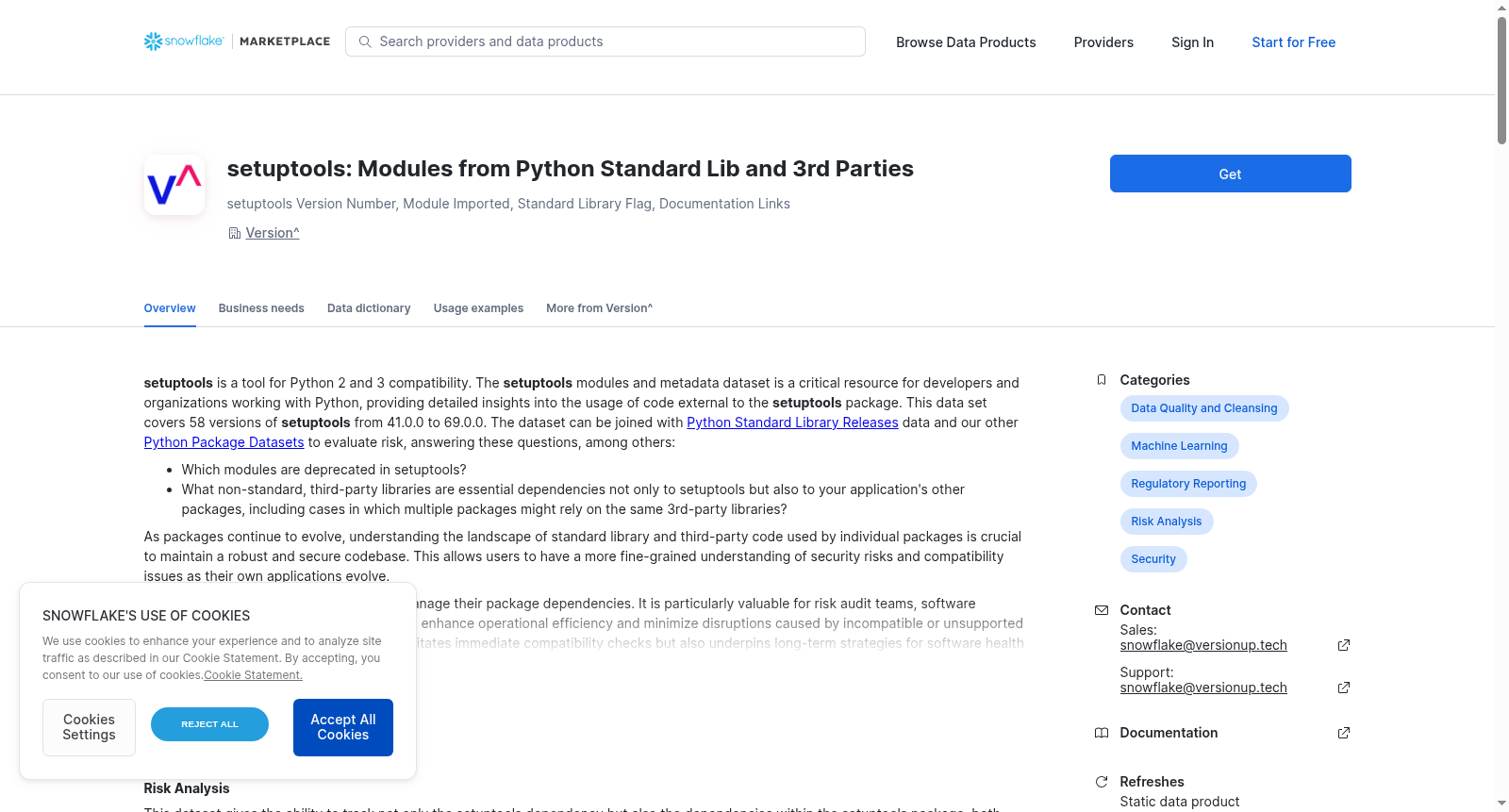This screenshot has height=812, width=1509.
Task: Select the Risk Analysis category tag
Action: click(1166, 522)
